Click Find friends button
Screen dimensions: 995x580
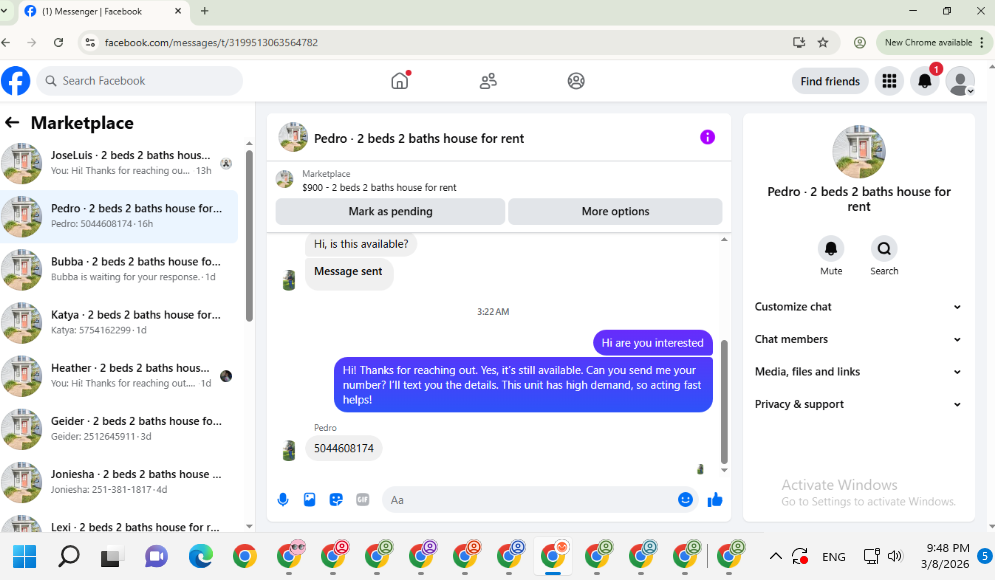(x=830, y=81)
